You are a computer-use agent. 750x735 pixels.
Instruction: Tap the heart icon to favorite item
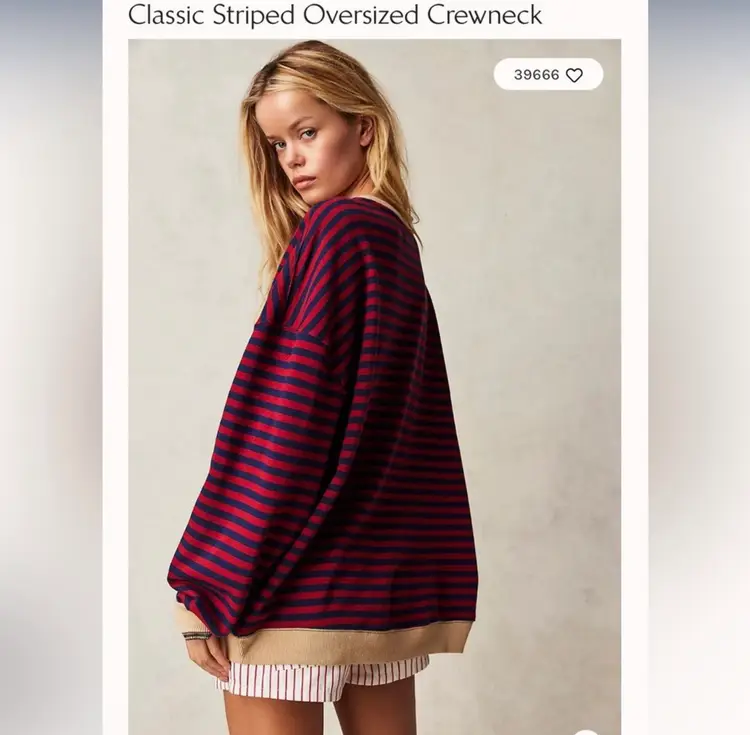(574, 75)
